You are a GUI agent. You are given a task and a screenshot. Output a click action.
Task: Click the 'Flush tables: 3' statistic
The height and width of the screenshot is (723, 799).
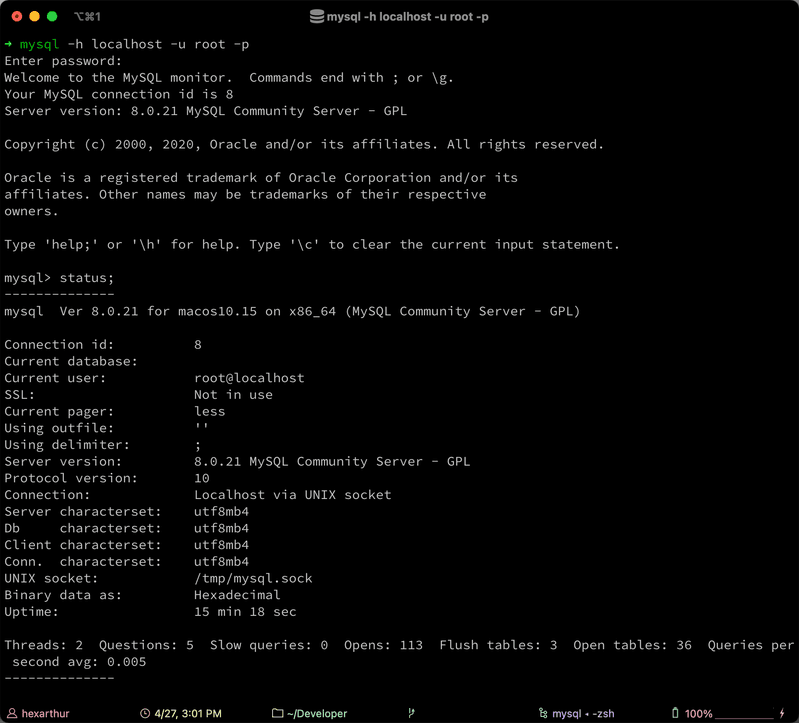[x=498, y=646]
